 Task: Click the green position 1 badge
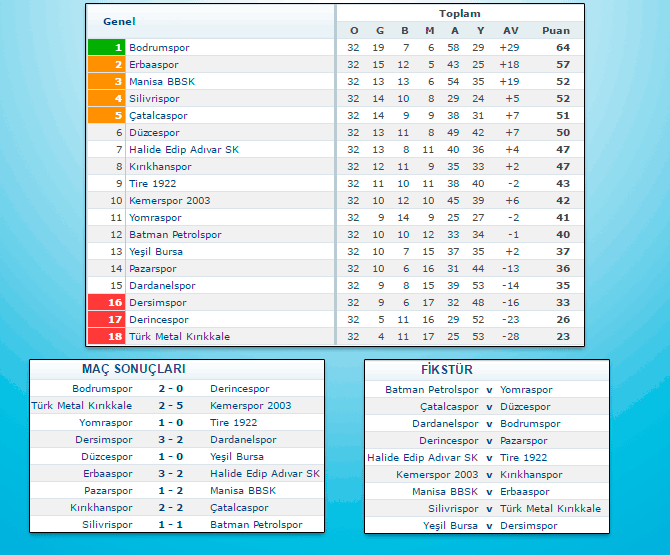(106, 47)
